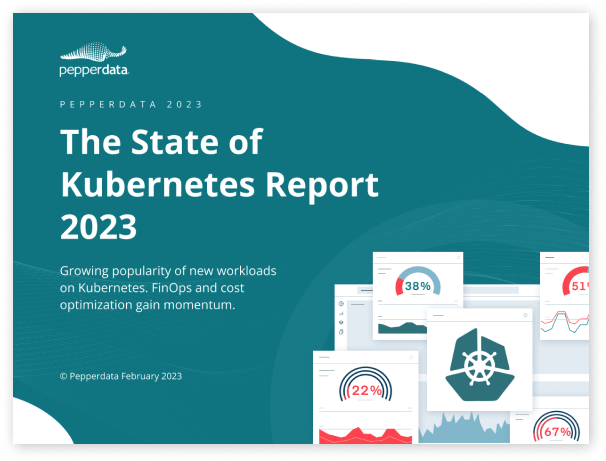Click the red and teal line chart
Viewport: 606px width, 461px height.
pos(565,322)
